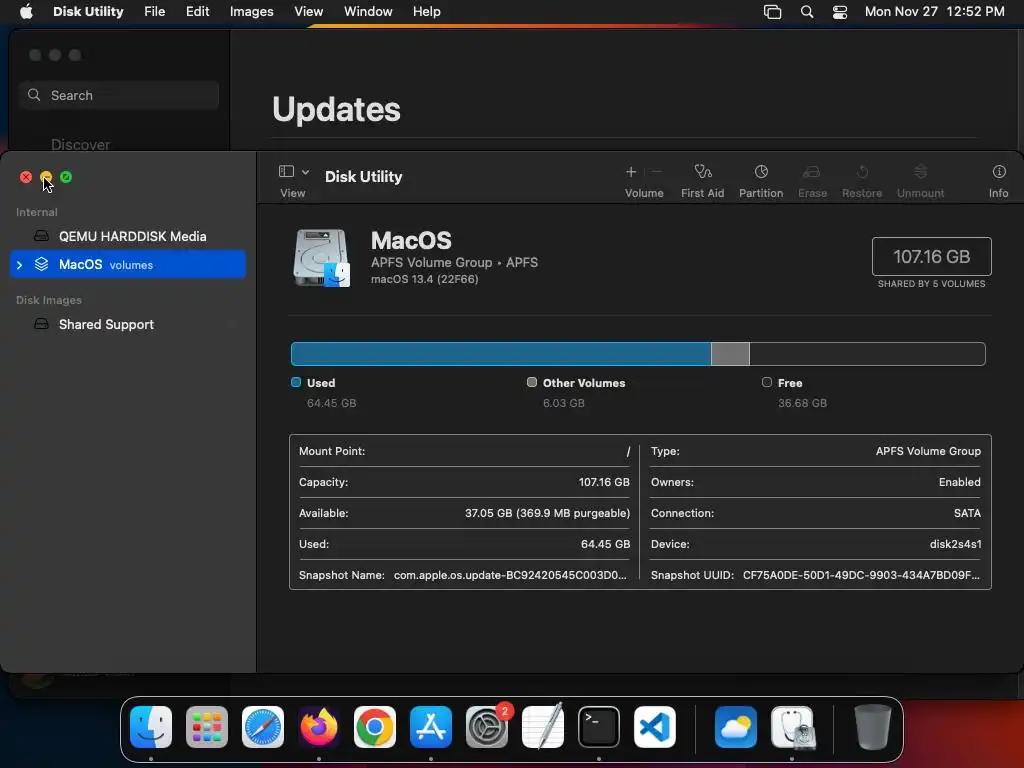Open TextEdit from the Dock
The height and width of the screenshot is (768, 1024).
tap(543, 727)
